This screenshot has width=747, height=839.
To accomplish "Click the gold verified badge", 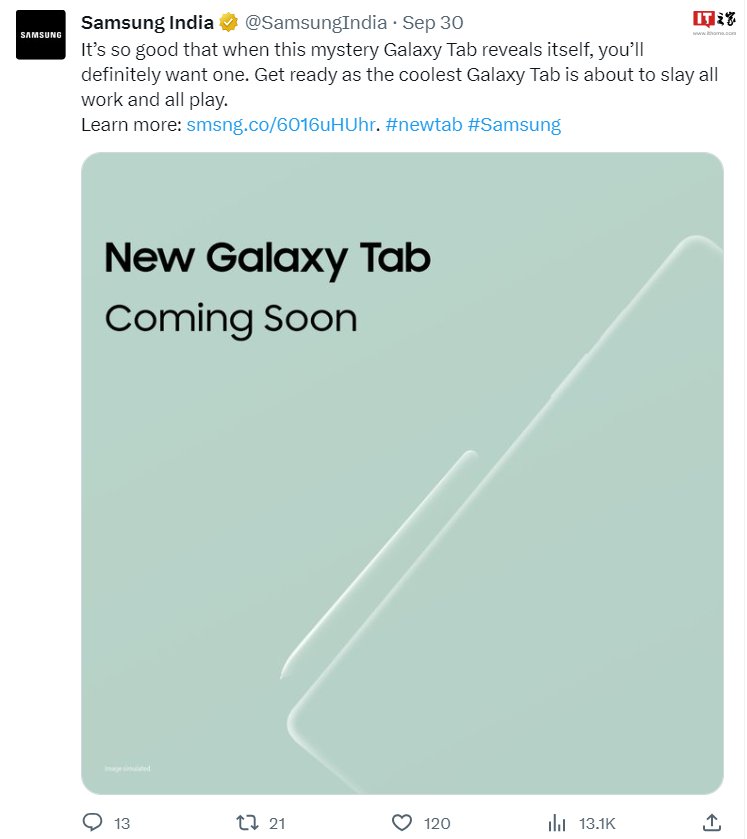I will [x=228, y=23].
